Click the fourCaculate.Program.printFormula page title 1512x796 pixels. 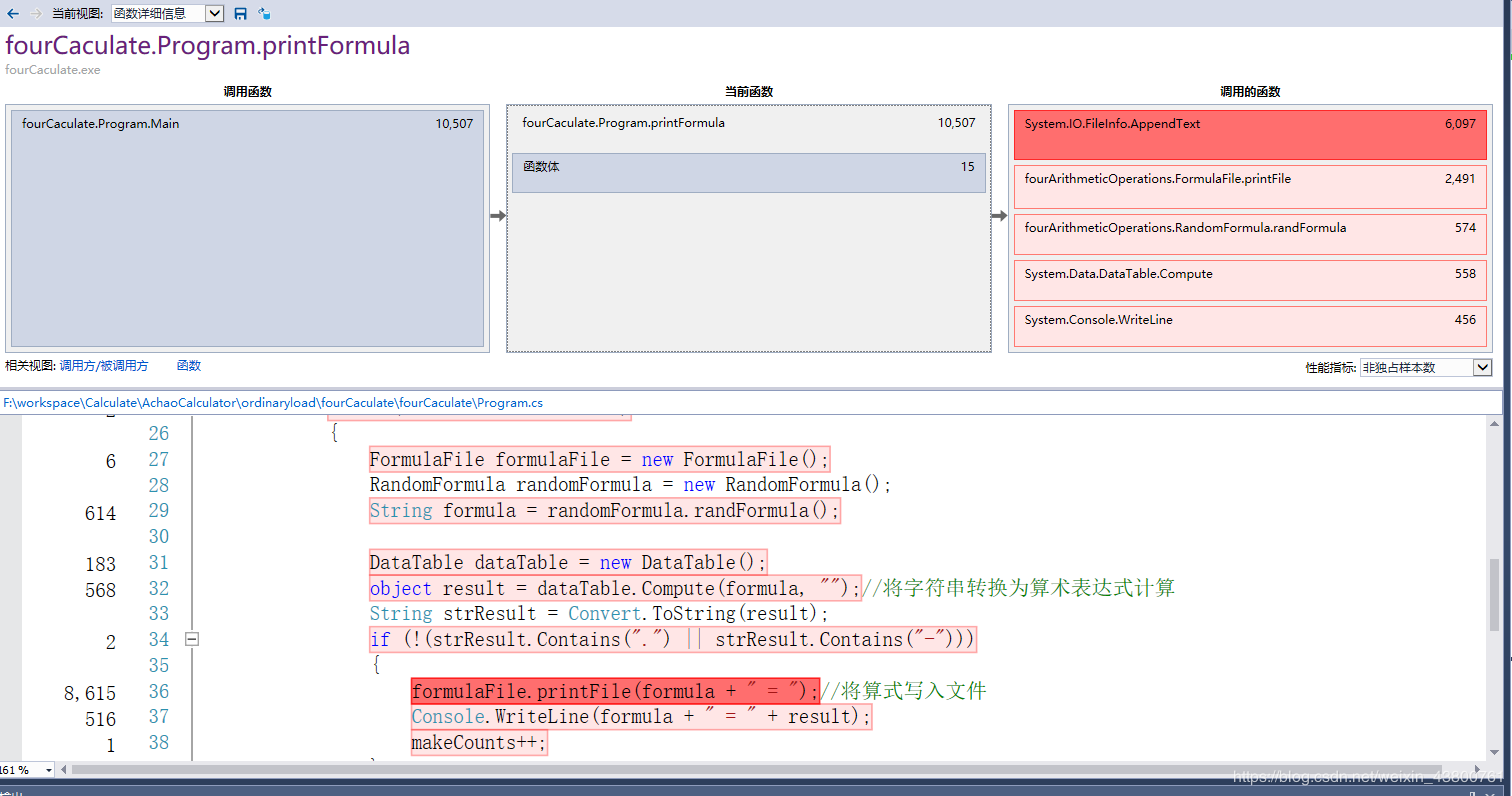coord(208,46)
